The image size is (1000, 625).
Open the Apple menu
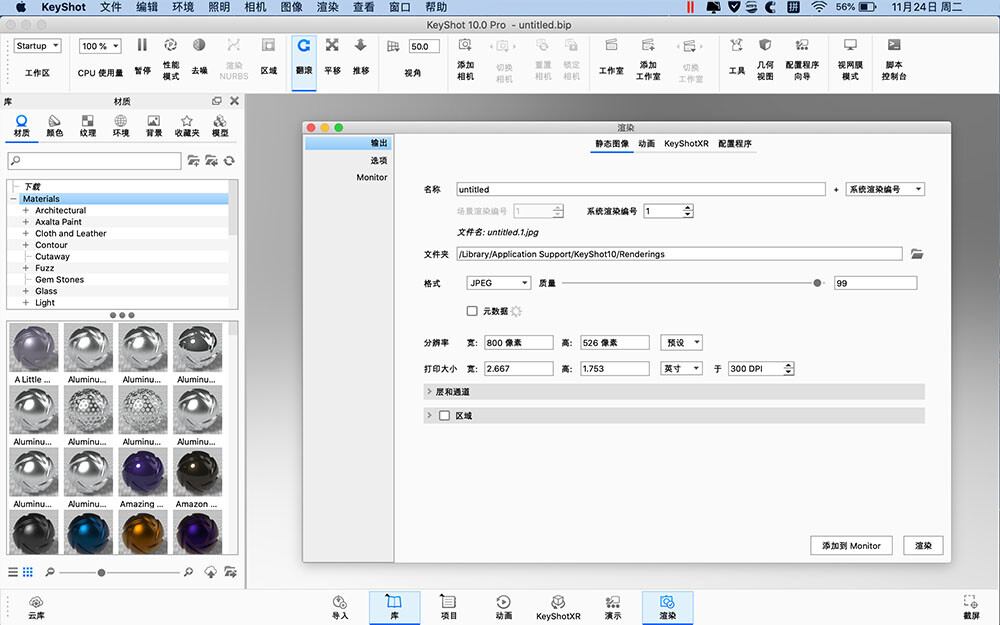coord(20,7)
